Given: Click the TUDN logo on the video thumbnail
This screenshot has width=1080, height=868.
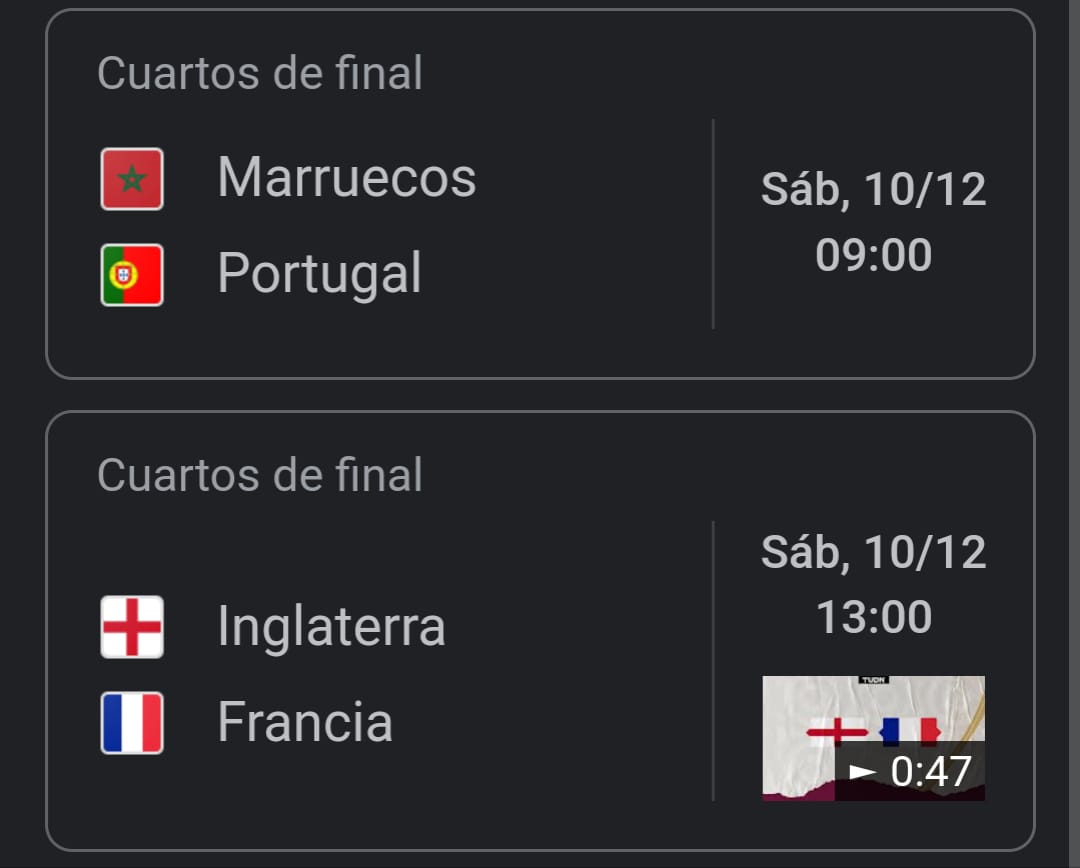Looking at the screenshot, I should [x=873, y=681].
